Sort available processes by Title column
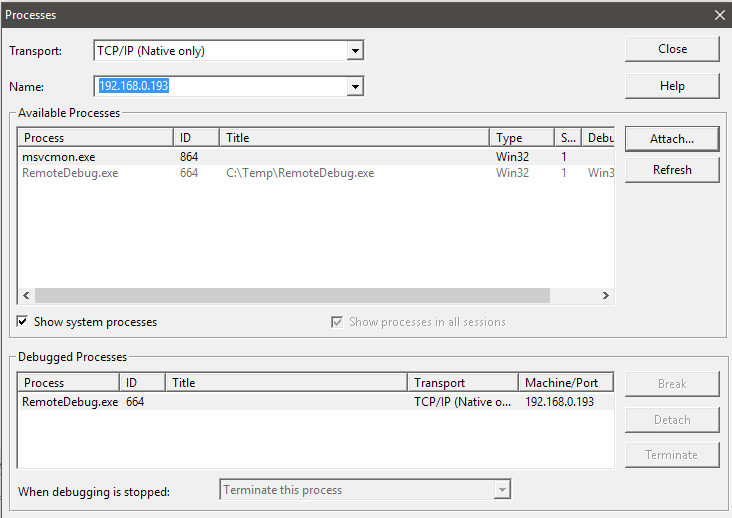 pyautogui.click(x=354, y=138)
